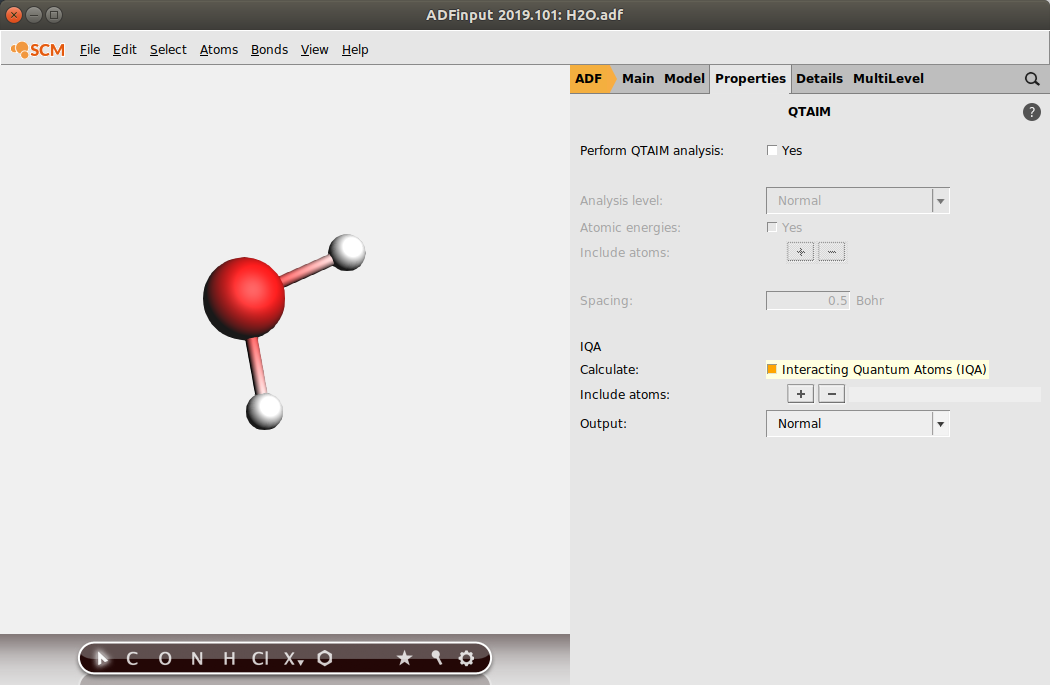
Task: Click the red oxygen atom
Action: [244, 298]
